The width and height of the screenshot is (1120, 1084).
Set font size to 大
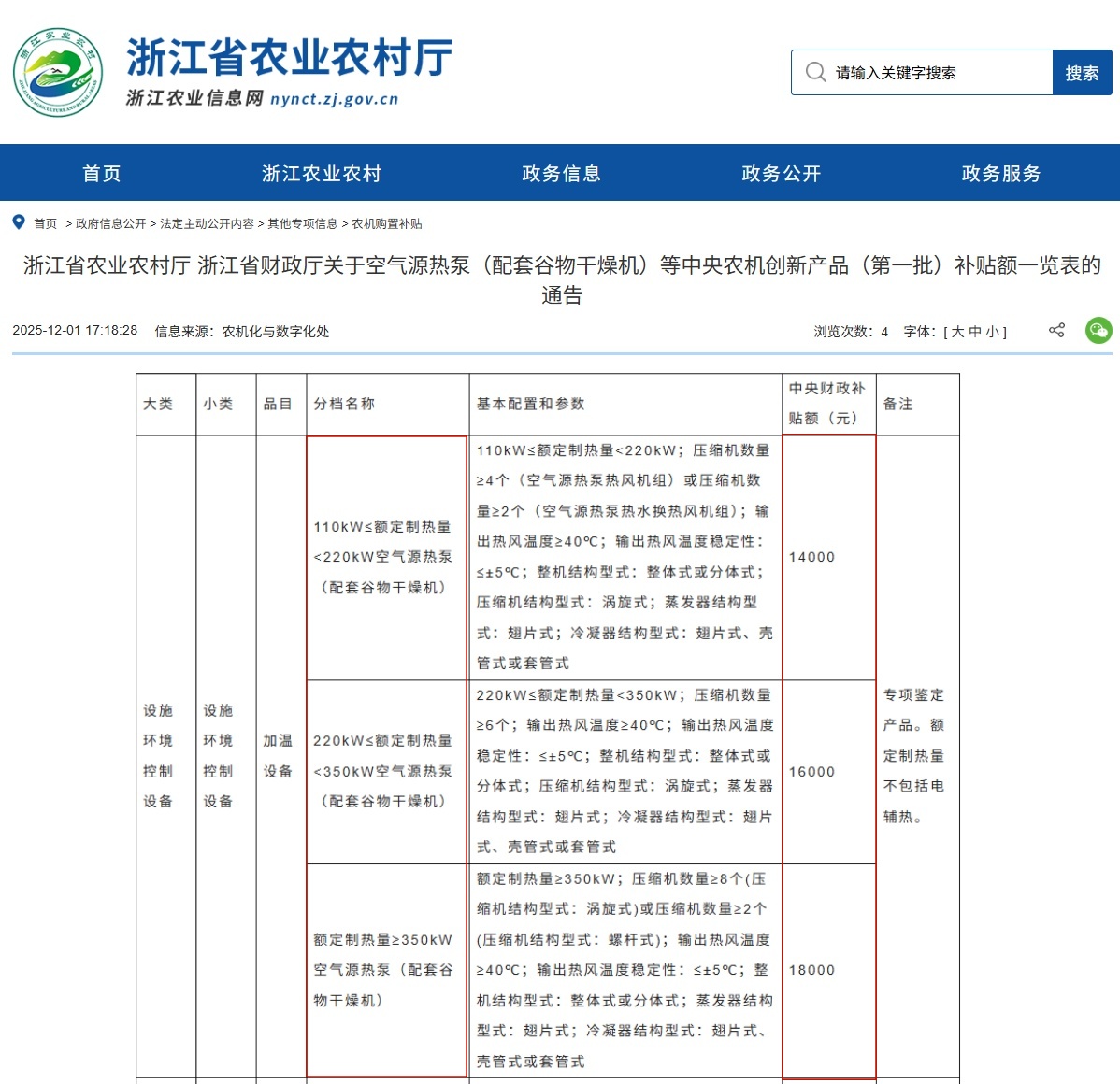(957, 332)
